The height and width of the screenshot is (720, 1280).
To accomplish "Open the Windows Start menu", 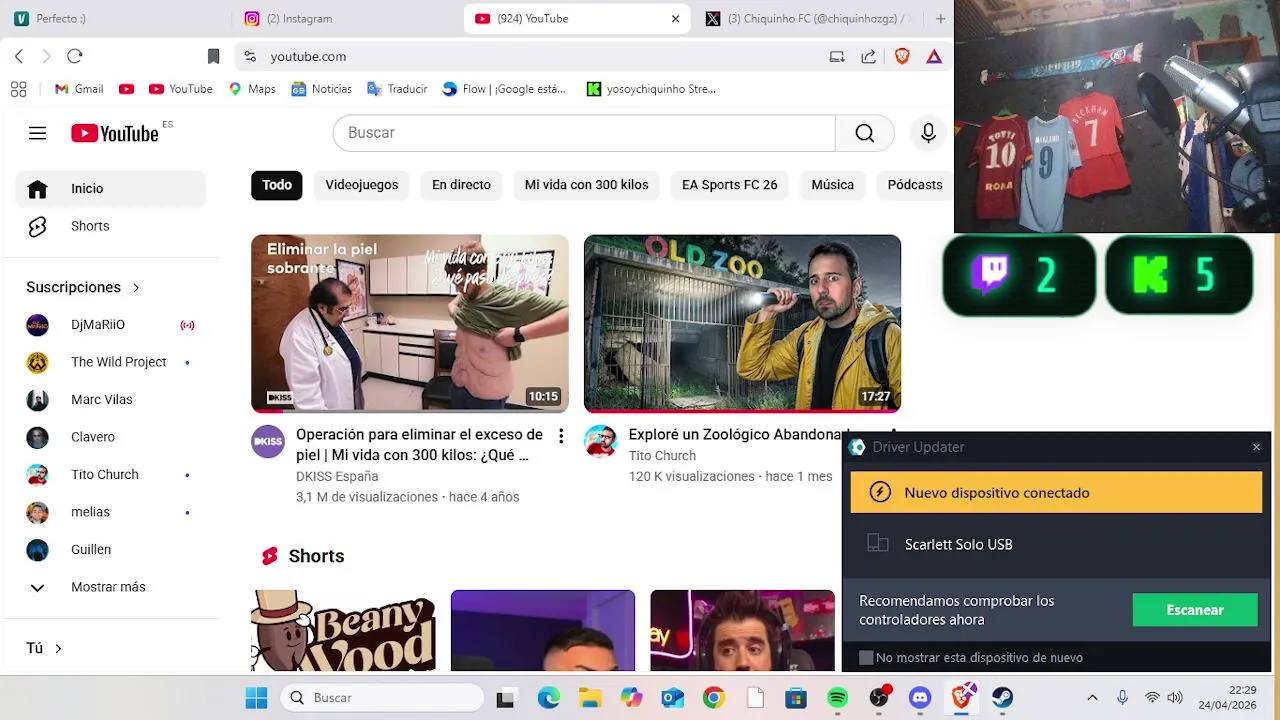I will (256, 698).
